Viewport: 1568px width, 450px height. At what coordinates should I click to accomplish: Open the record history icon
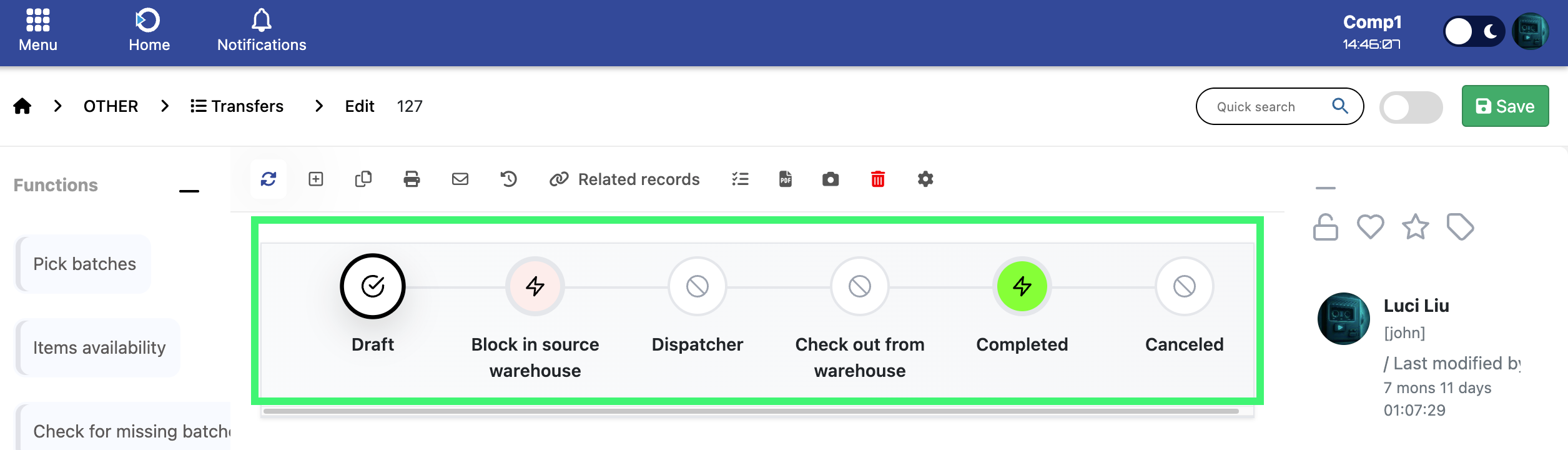(509, 179)
